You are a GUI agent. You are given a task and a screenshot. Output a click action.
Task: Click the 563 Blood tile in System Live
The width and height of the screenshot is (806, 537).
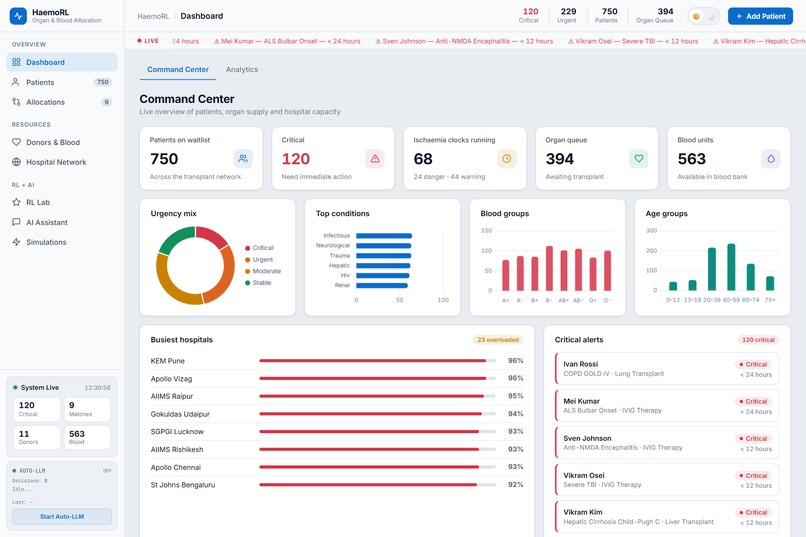click(87, 437)
